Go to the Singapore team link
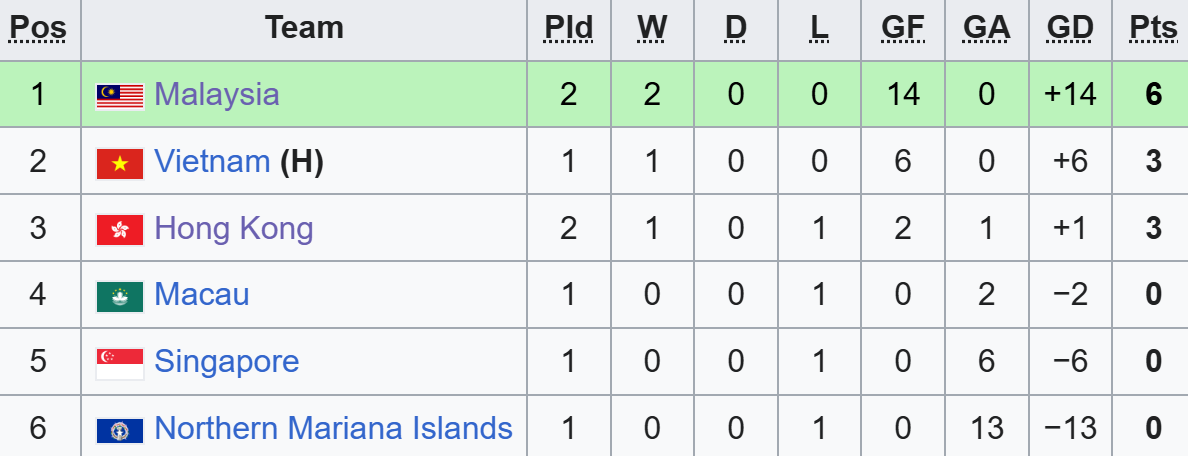The width and height of the screenshot is (1188, 456). point(227,361)
